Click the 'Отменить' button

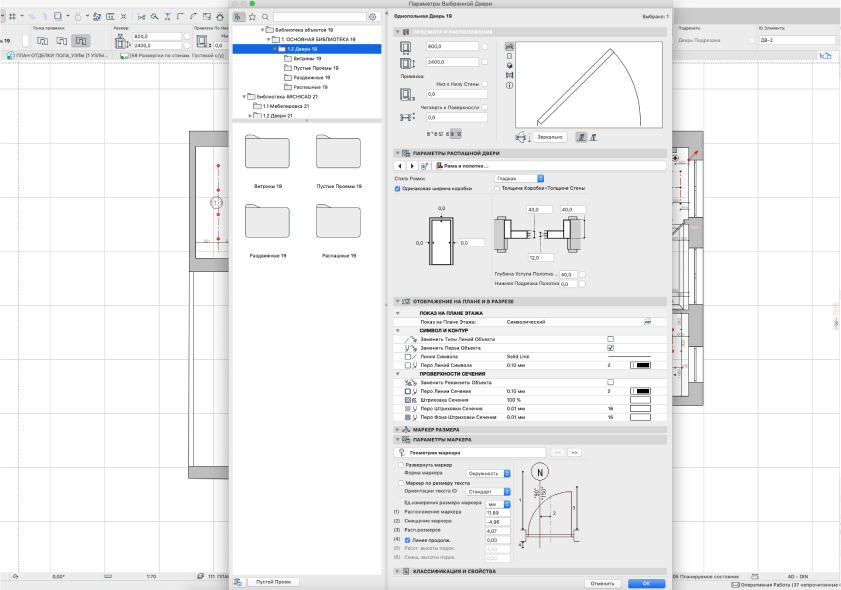click(x=602, y=582)
